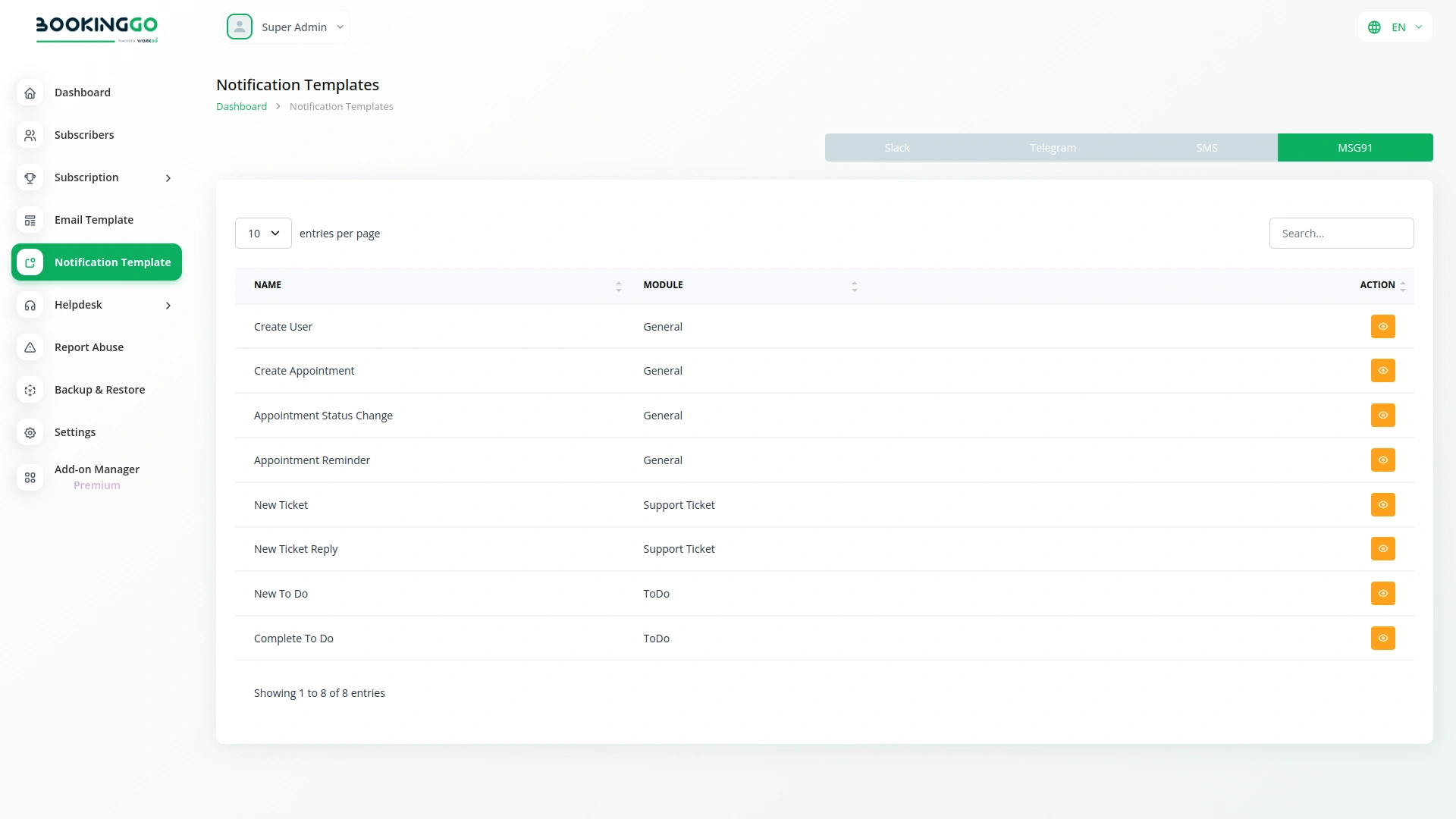Image resolution: width=1456 pixels, height=819 pixels.
Task: Click the Dashboard home icon in sidebar
Action: pos(30,93)
